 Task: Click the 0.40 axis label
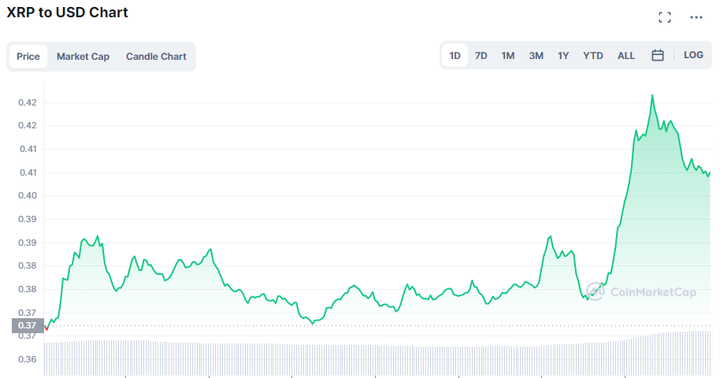[27, 195]
